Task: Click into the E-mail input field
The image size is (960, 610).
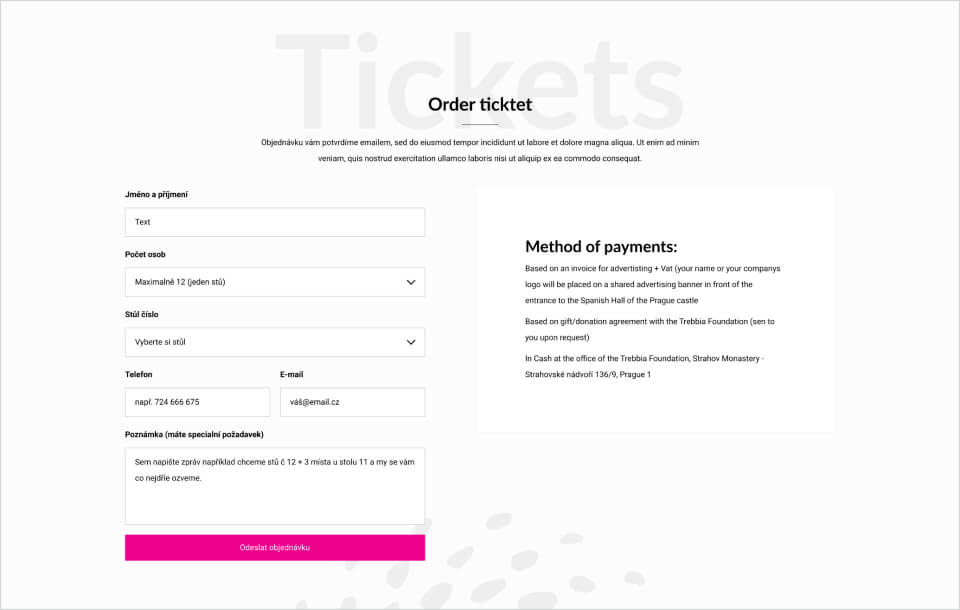Action: point(353,402)
